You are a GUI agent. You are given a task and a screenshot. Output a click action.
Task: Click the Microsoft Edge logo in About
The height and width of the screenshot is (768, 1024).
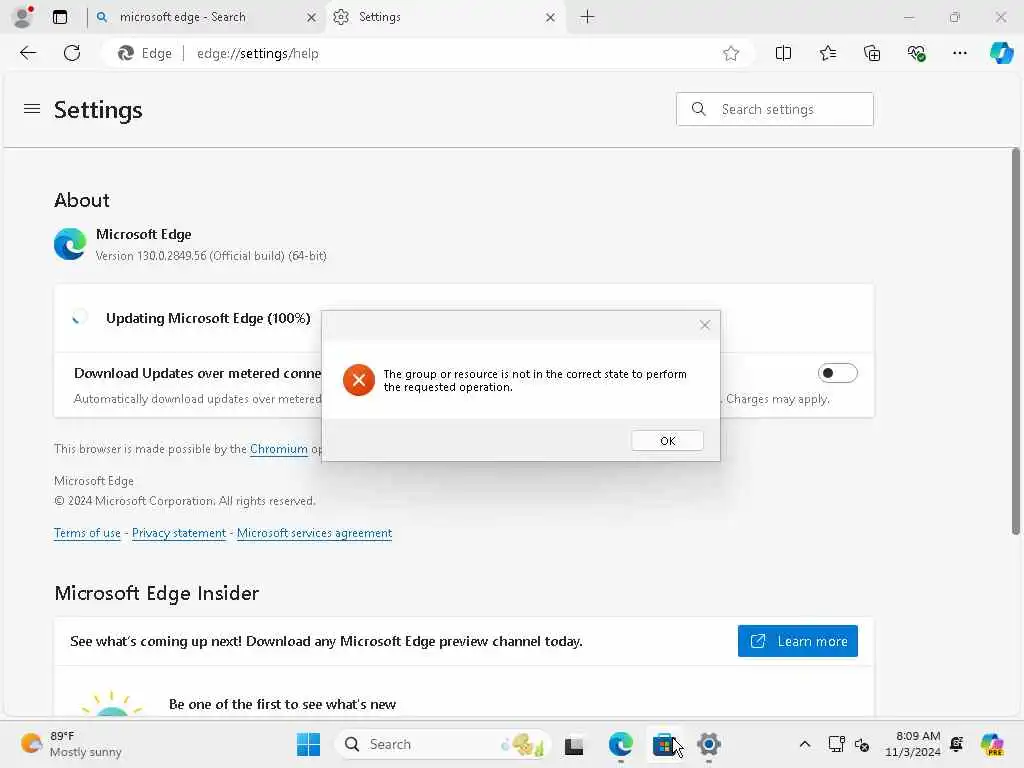click(70, 244)
